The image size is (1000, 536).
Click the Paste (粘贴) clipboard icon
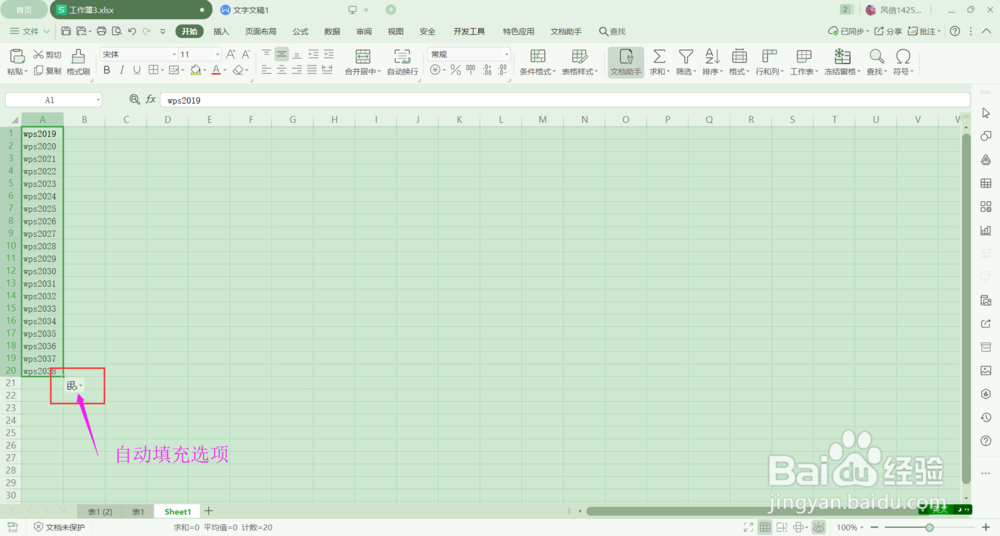(17, 57)
